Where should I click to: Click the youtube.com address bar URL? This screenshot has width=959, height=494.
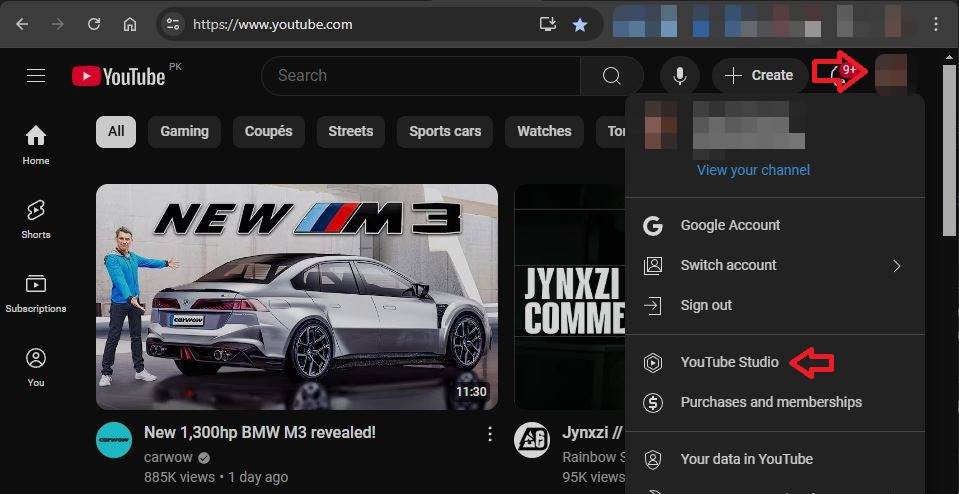(273, 24)
